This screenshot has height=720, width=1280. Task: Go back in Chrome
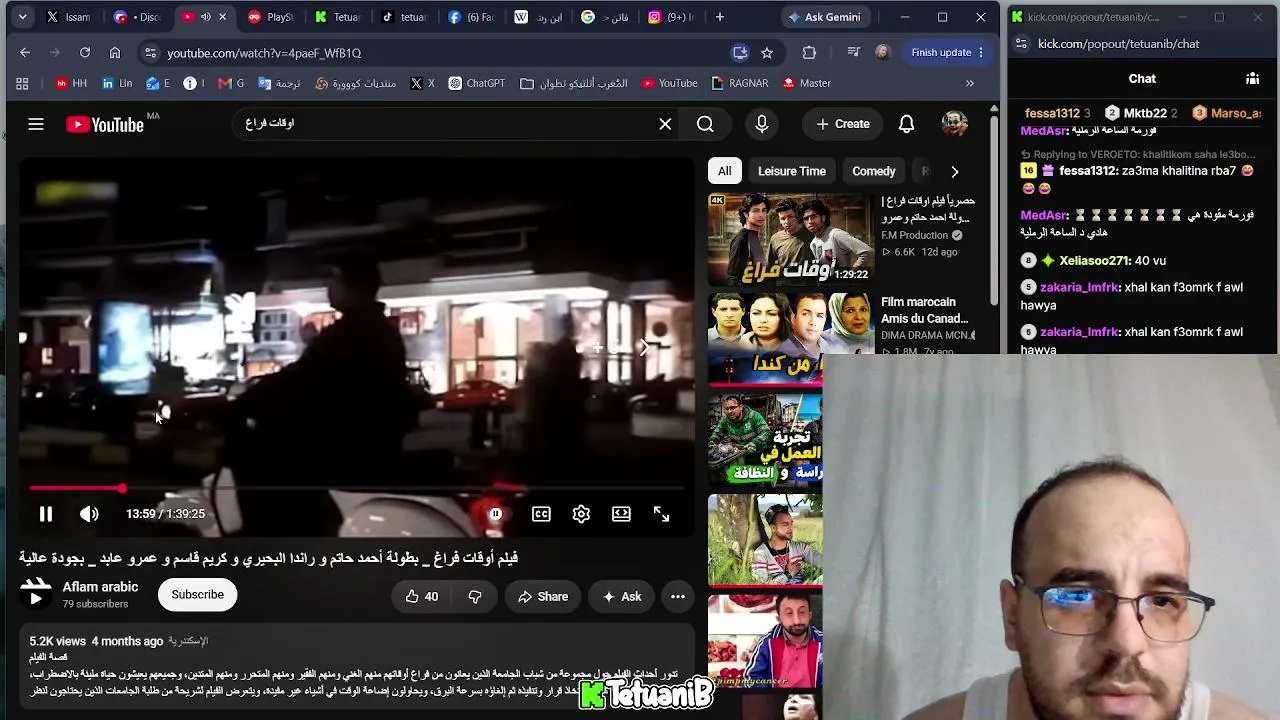point(25,53)
